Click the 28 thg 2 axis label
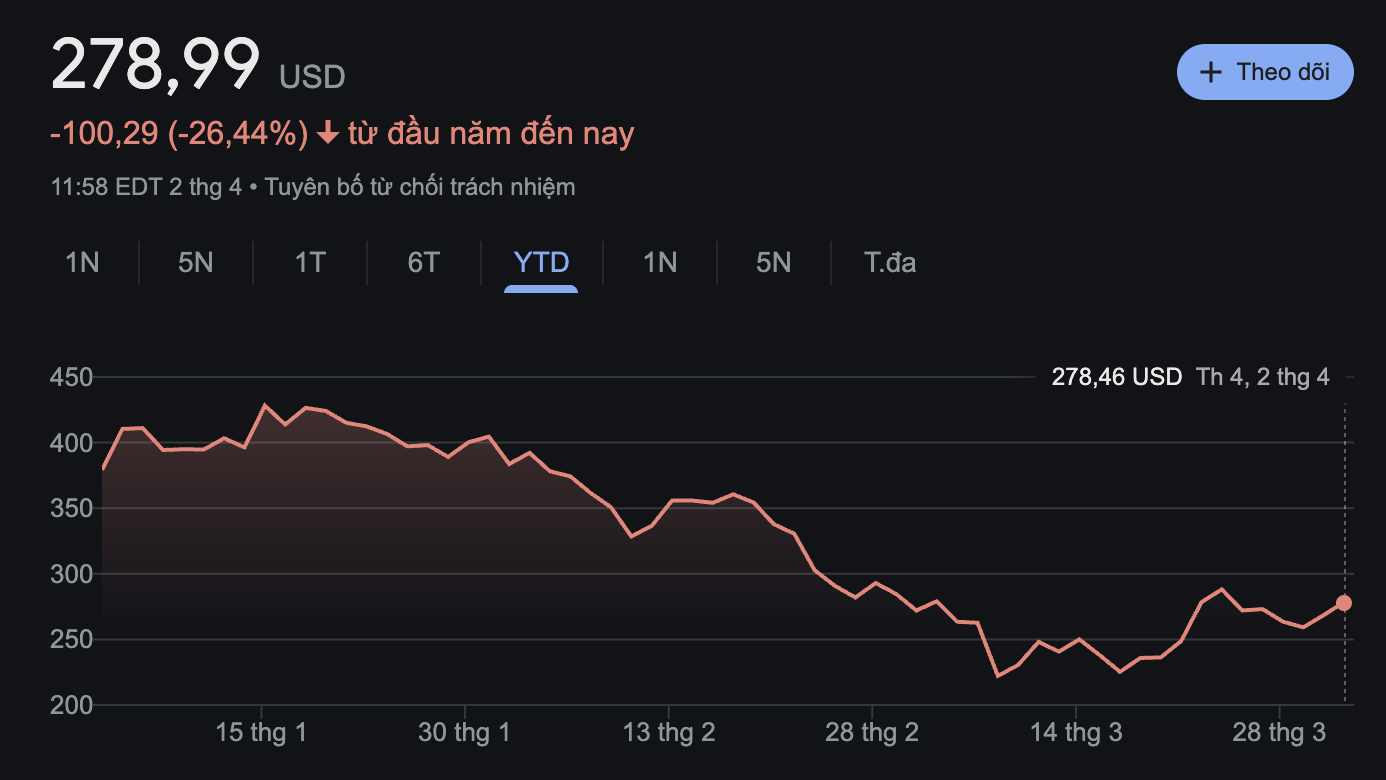 [x=872, y=732]
